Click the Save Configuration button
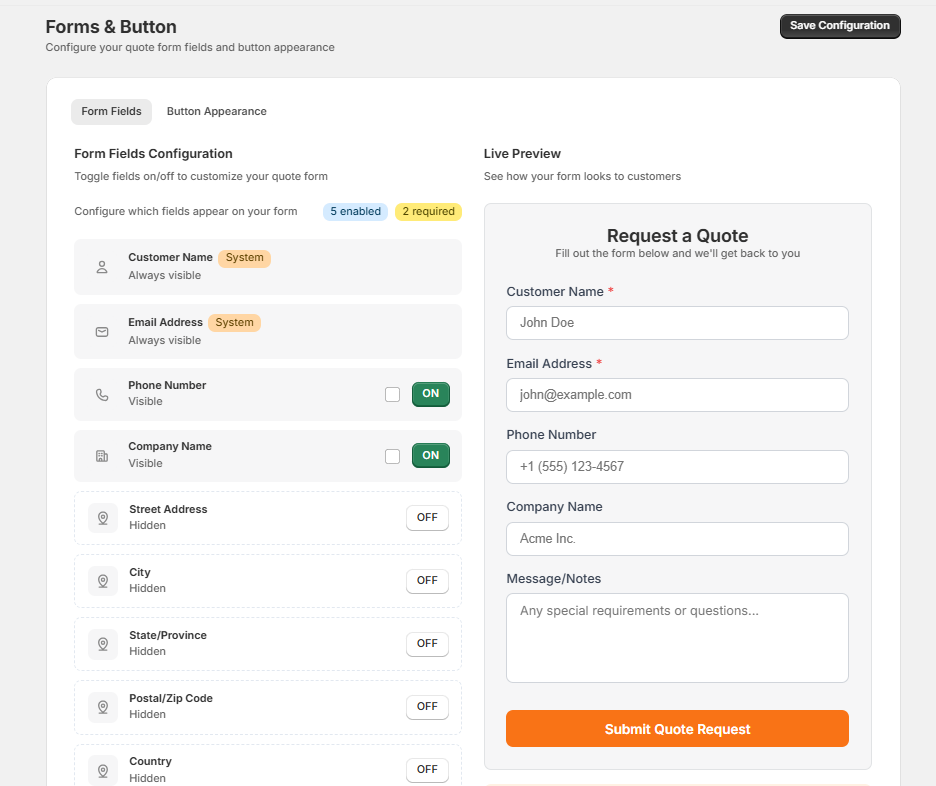The image size is (936, 786). coord(840,25)
